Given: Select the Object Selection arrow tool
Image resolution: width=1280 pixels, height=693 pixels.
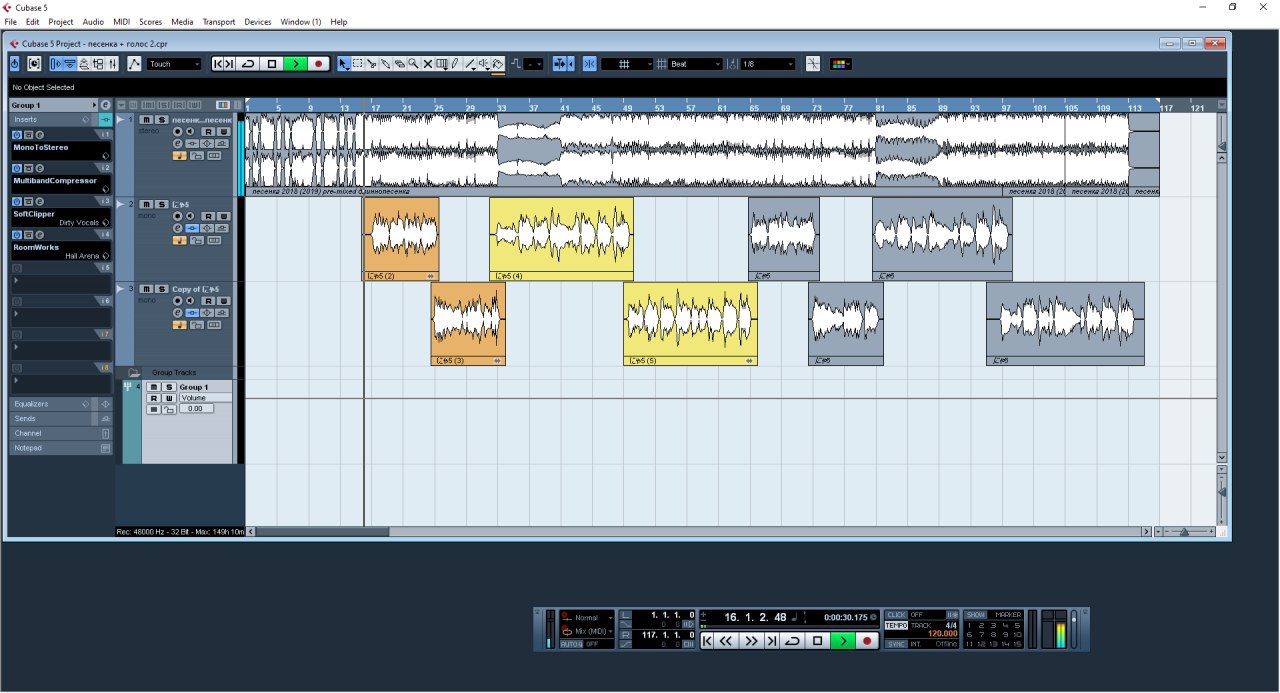Looking at the screenshot, I should coord(343,64).
